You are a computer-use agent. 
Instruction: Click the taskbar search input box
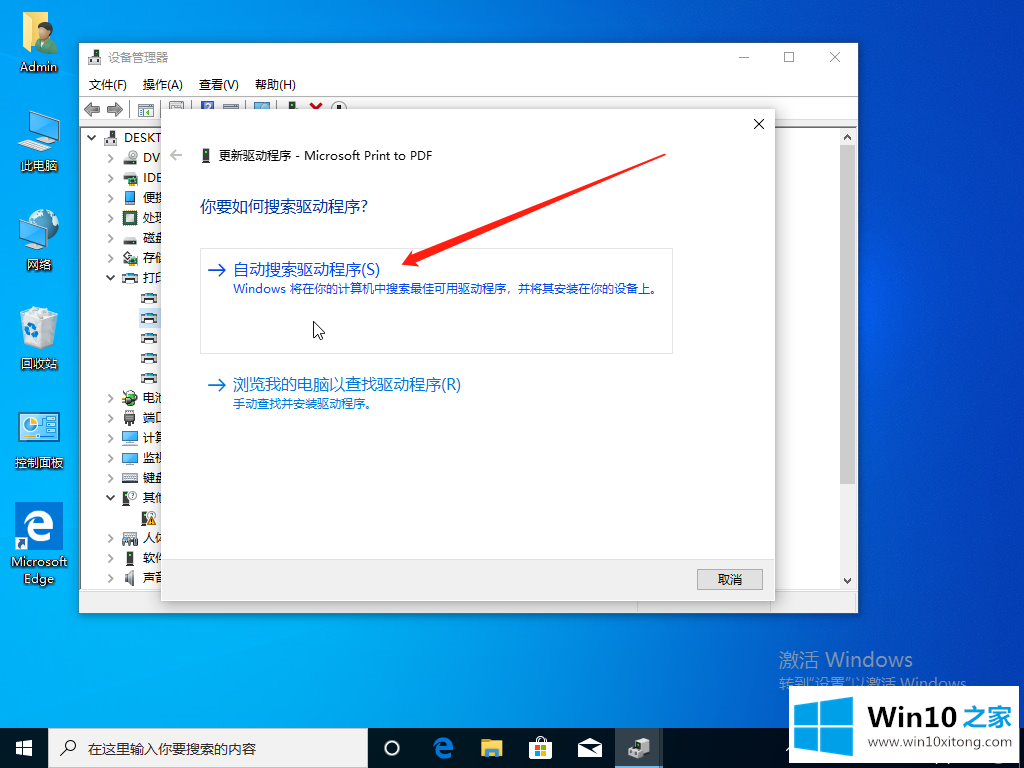pos(208,748)
